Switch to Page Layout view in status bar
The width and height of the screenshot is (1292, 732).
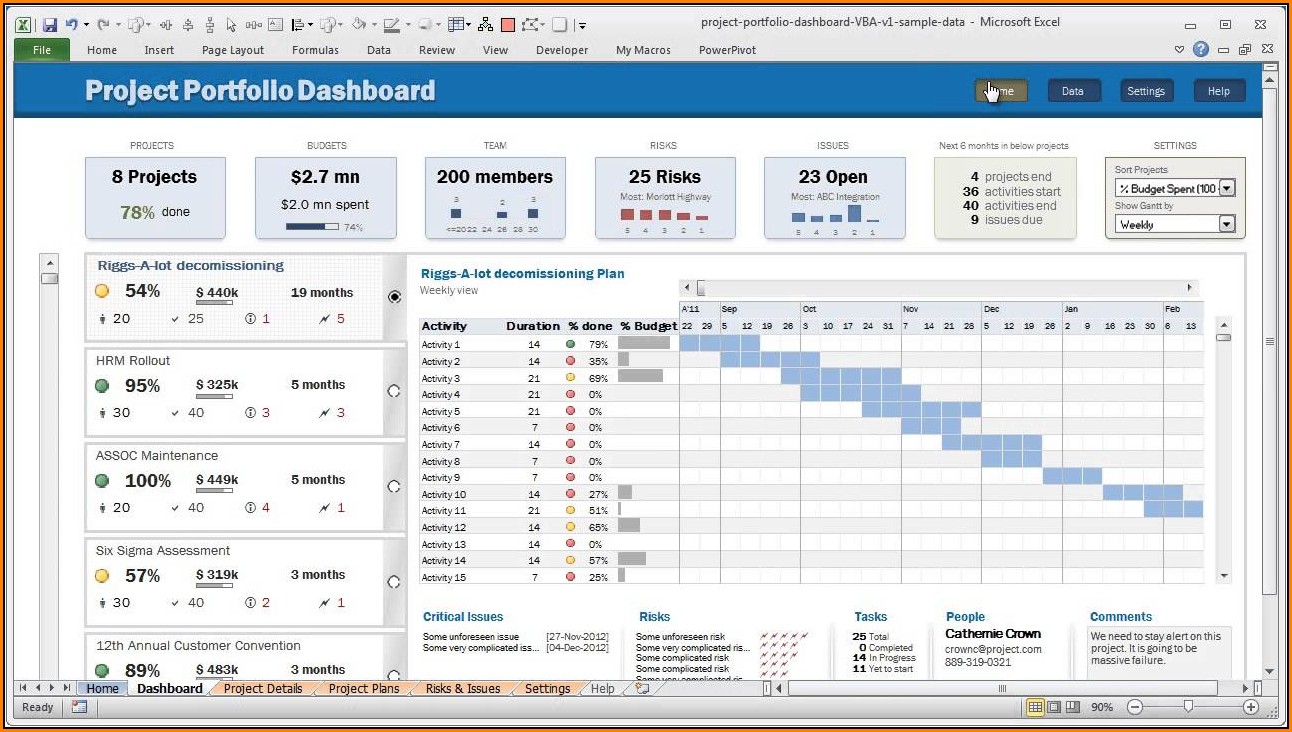pyautogui.click(x=1054, y=707)
